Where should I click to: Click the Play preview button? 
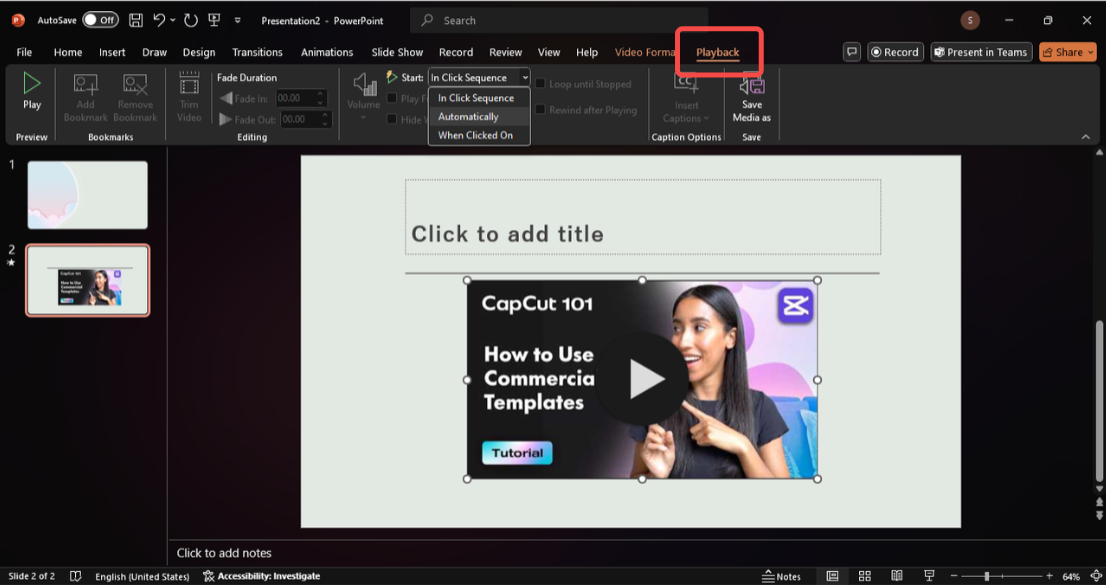pyautogui.click(x=31, y=92)
